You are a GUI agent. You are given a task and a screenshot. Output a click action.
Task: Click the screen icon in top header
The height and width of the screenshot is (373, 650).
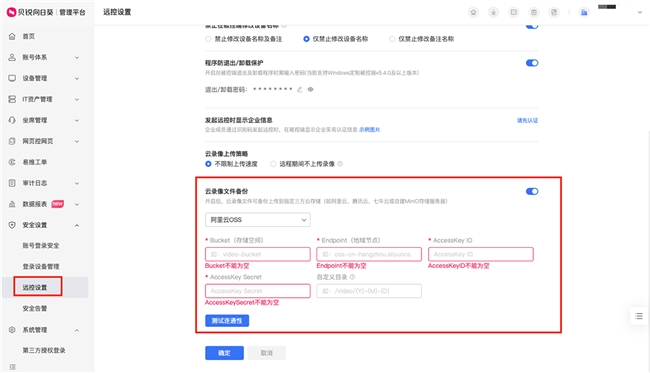click(x=514, y=12)
